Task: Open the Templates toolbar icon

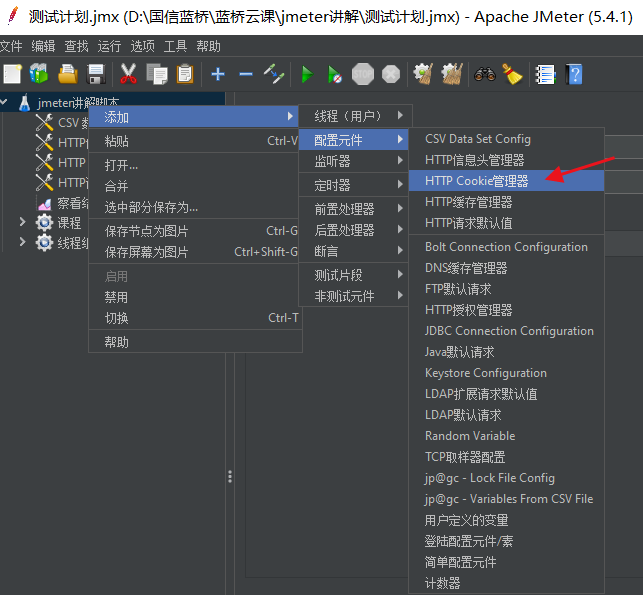Action: (39, 74)
